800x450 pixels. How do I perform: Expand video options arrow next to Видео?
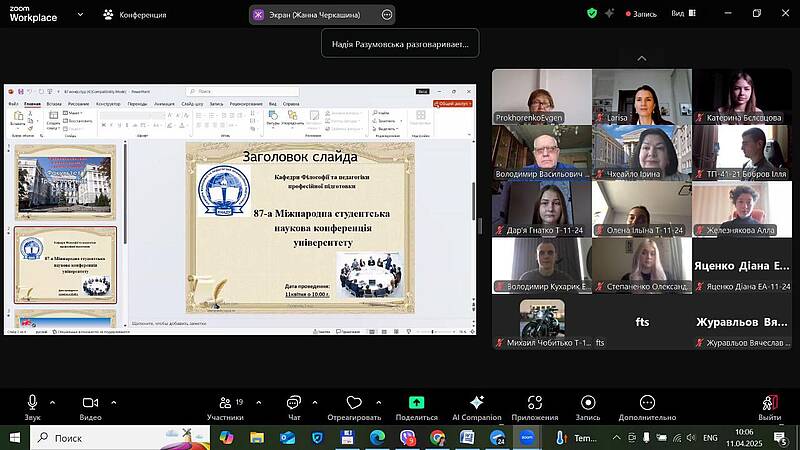tap(112, 402)
